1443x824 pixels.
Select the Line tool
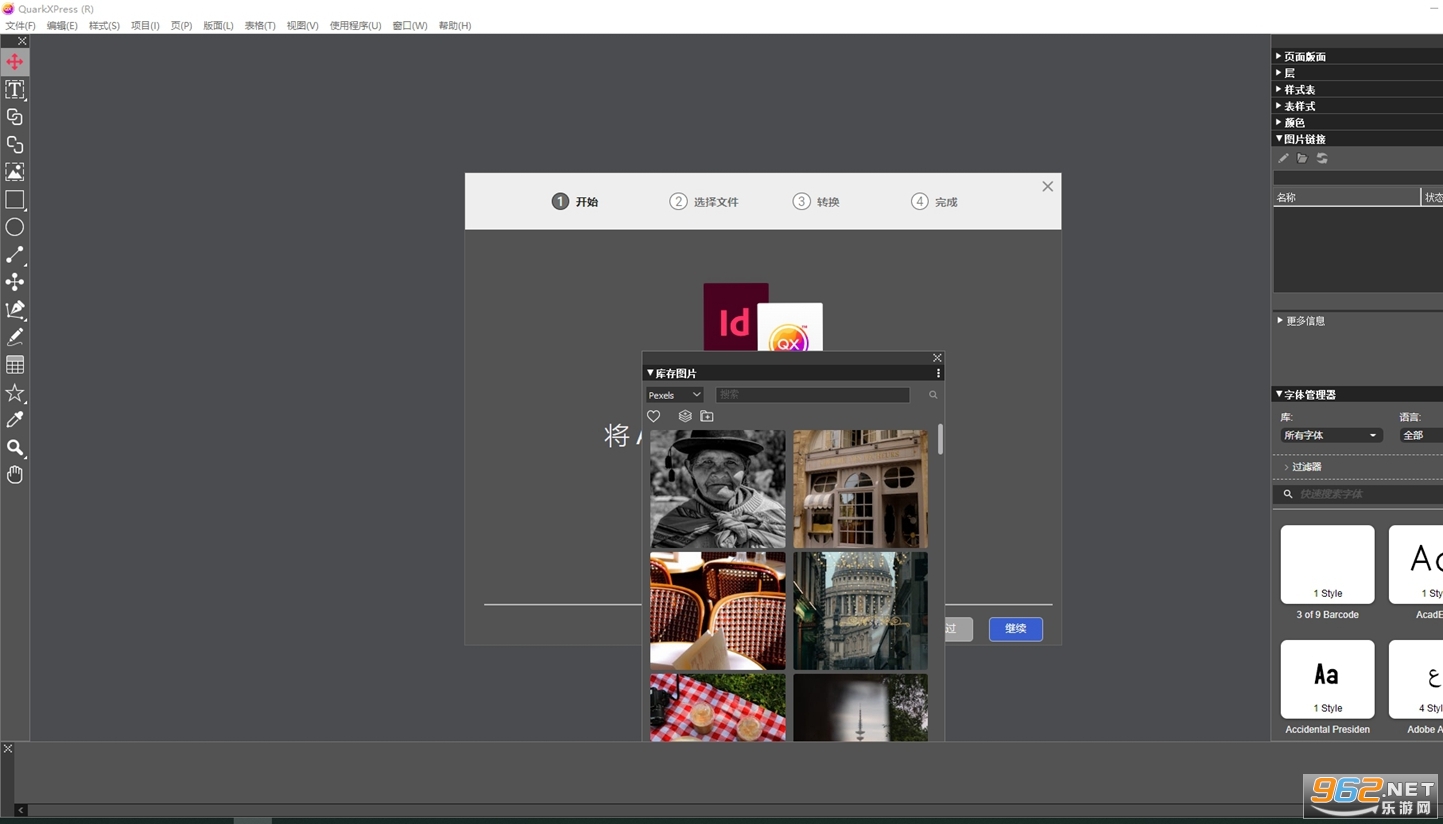[15, 255]
